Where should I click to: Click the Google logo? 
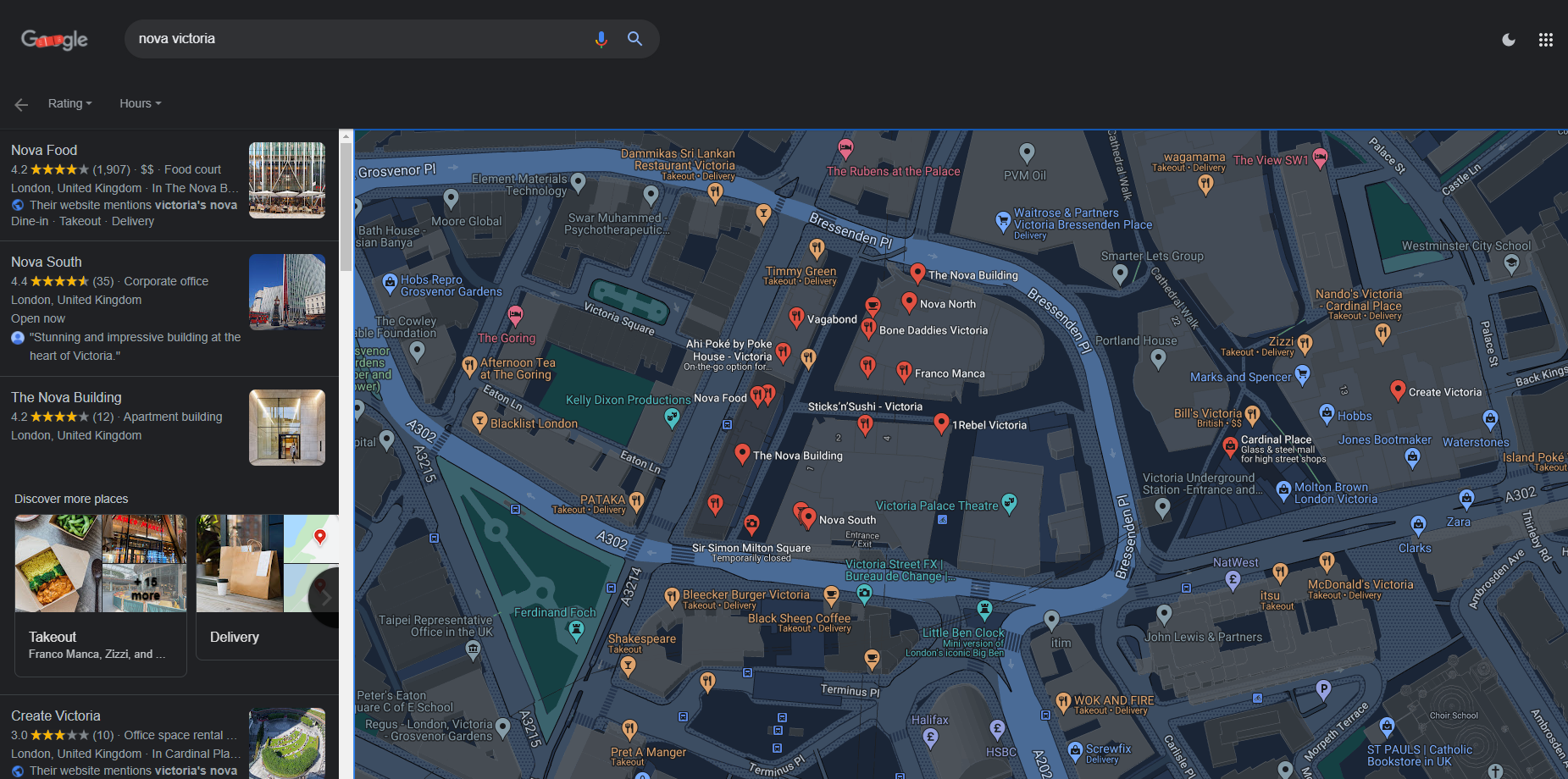pos(54,40)
